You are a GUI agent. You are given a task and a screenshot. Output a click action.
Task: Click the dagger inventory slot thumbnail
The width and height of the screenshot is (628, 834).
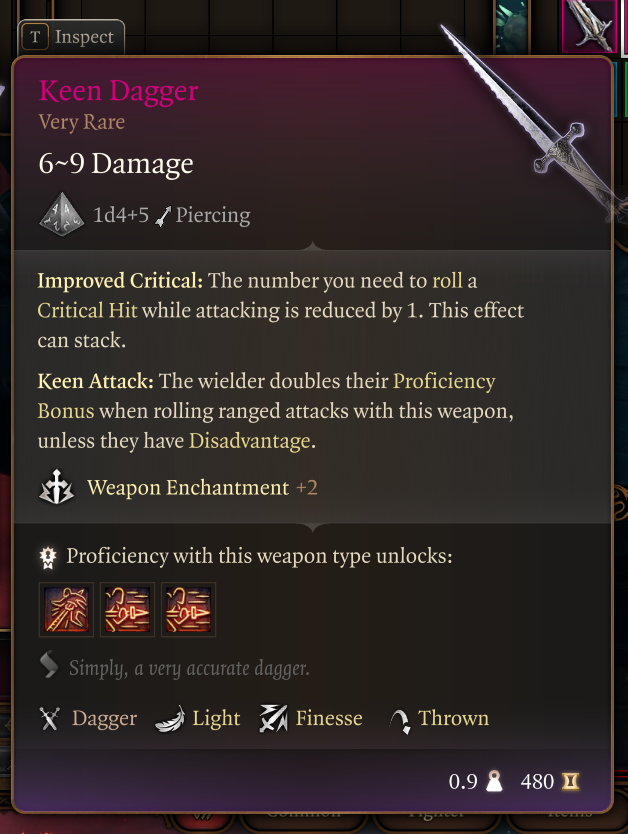589,26
